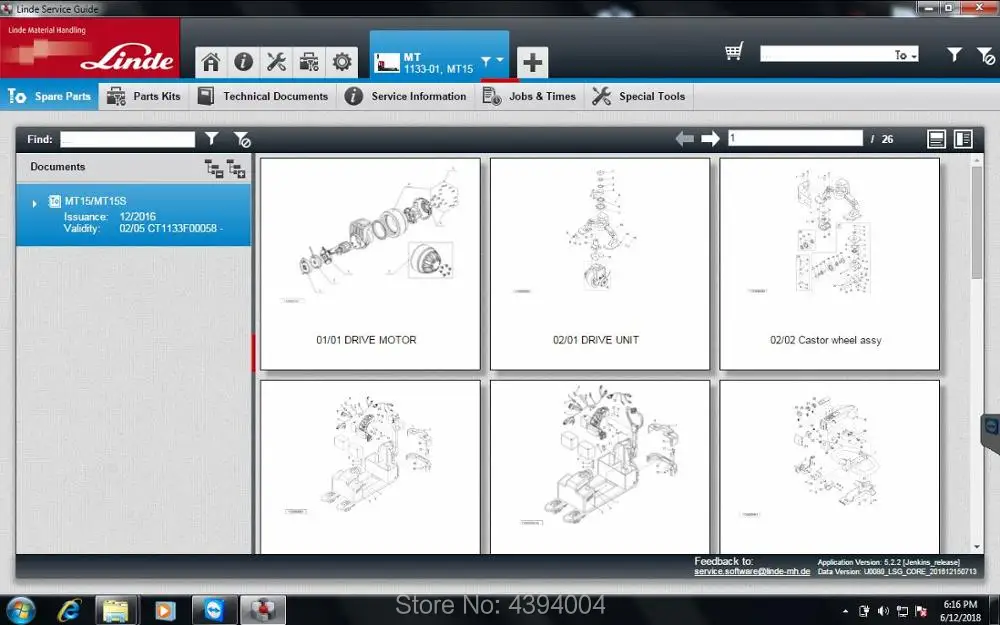
Task: Click the top-right search input field
Action: pos(827,54)
